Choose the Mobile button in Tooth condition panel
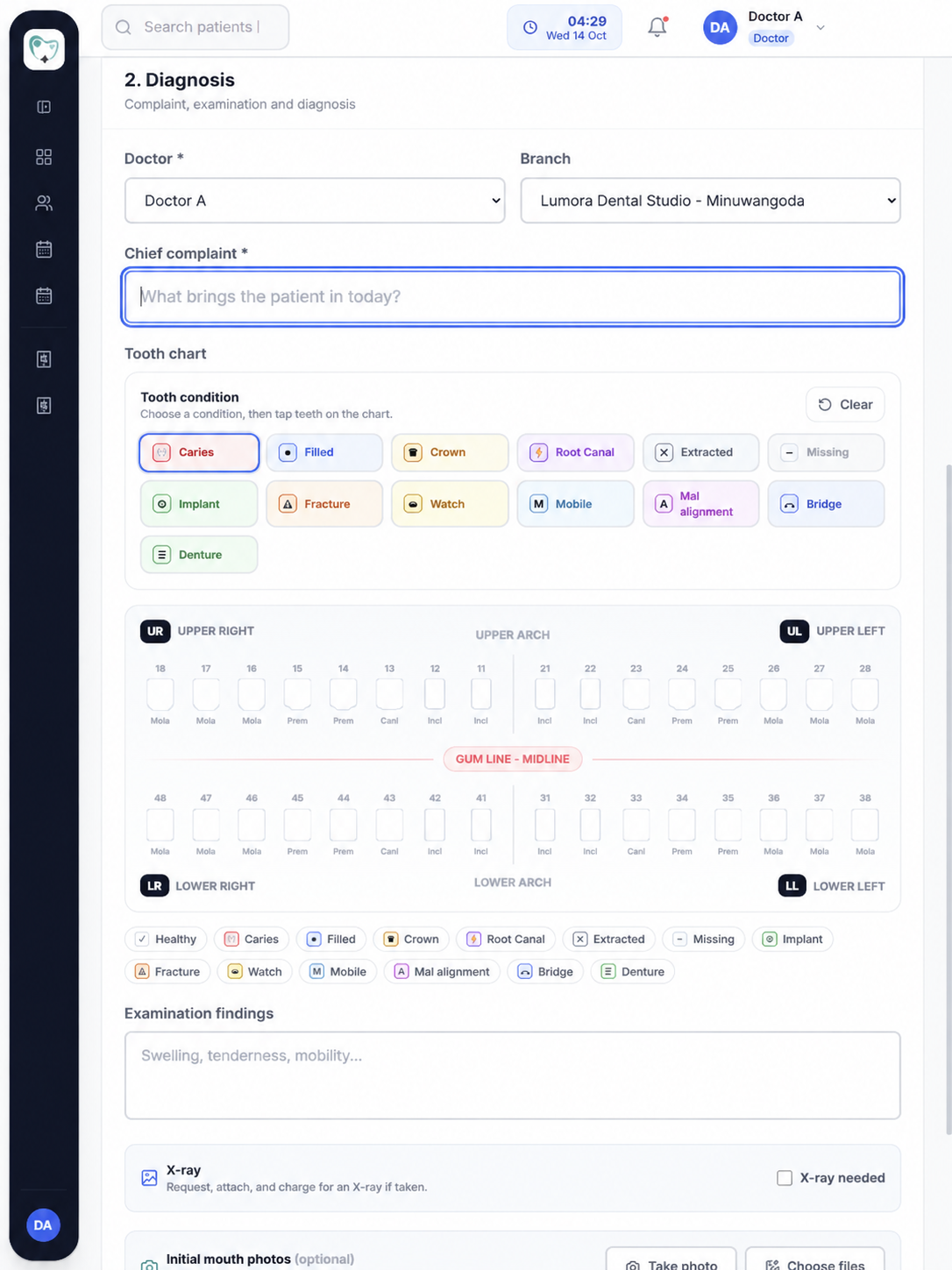952x1270 pixels. coord(575,504)
